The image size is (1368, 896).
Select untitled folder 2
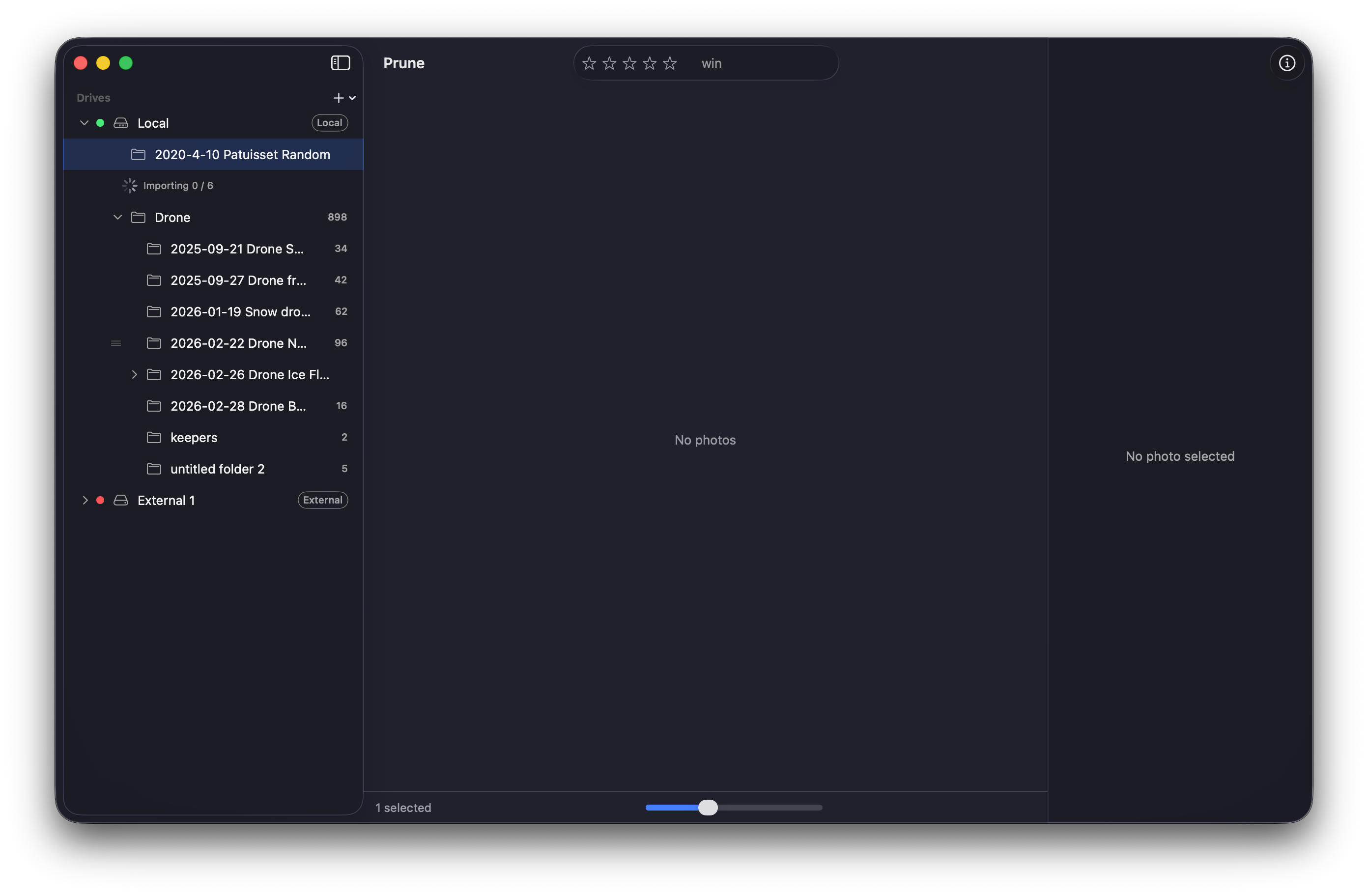(213, 469)
